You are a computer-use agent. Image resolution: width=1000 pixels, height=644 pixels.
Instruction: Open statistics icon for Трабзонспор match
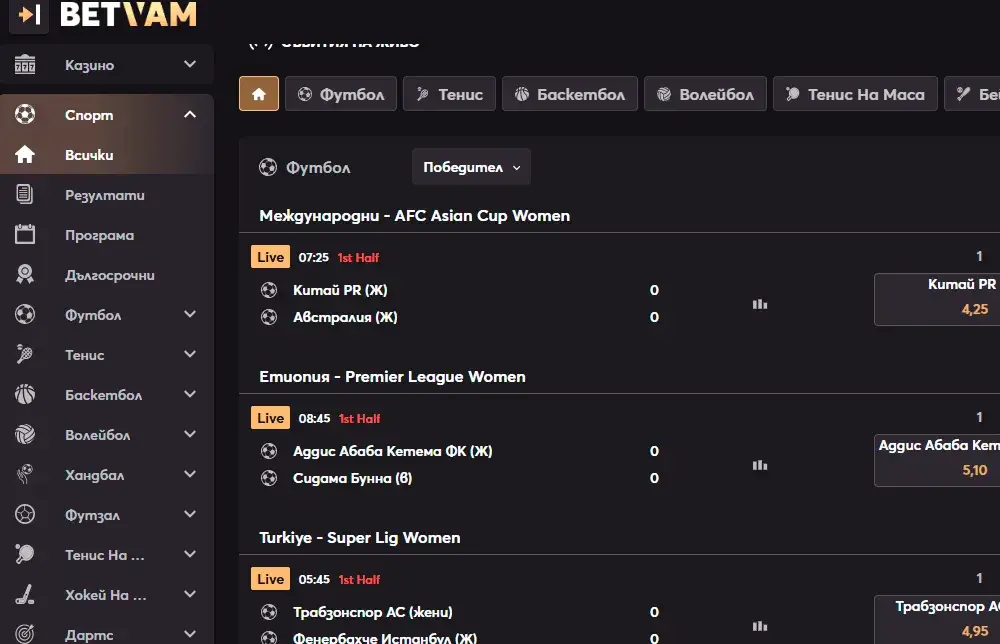760,626
